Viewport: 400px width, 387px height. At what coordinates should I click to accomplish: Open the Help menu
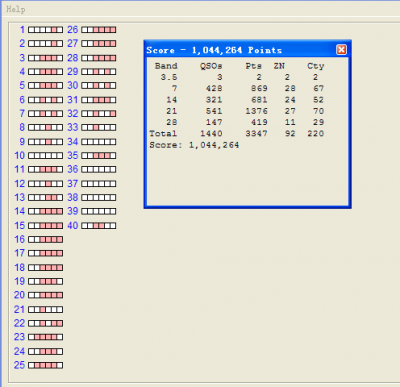click(16, 9)
